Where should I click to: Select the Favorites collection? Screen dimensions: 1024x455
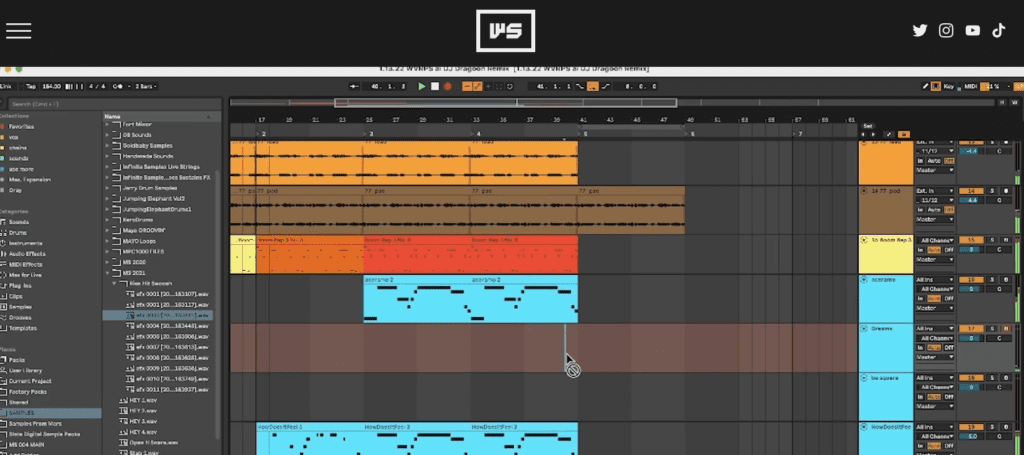coord(22,126)
